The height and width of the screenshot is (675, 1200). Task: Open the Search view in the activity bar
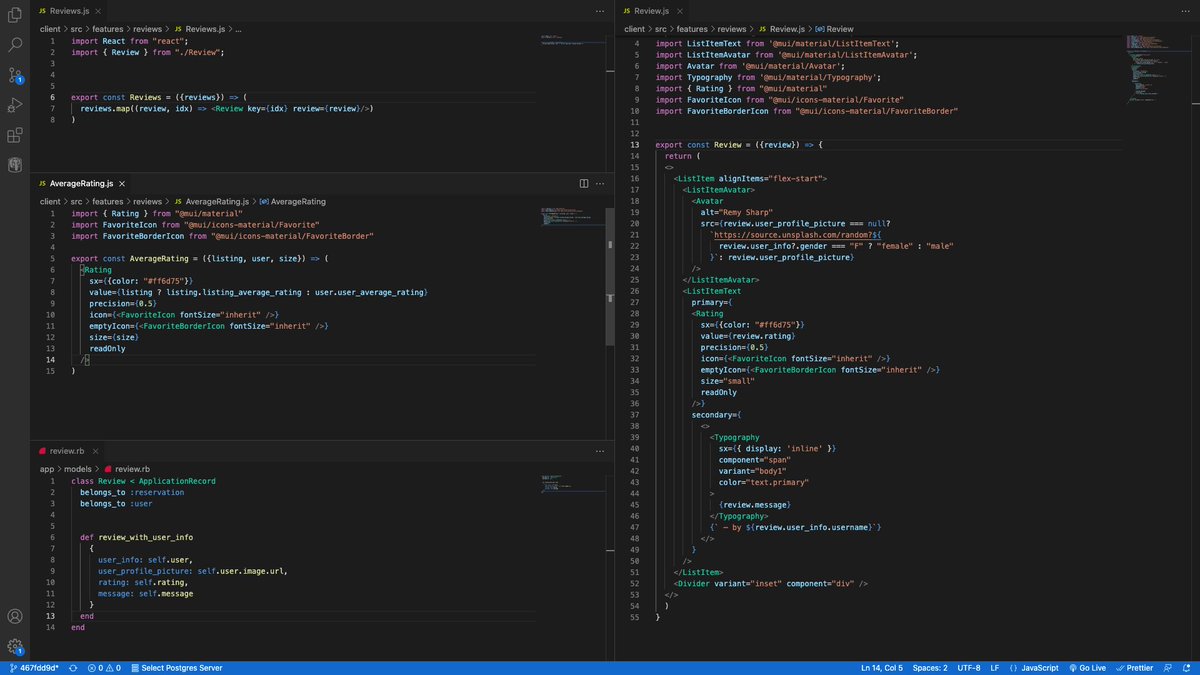pos(15,45)
